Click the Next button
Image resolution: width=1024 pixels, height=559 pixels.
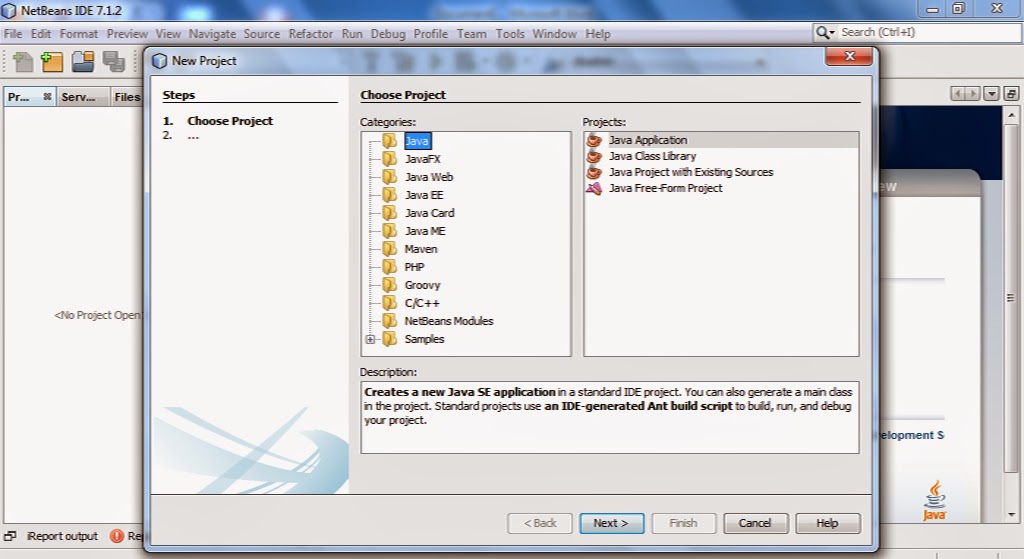point(611,523)
